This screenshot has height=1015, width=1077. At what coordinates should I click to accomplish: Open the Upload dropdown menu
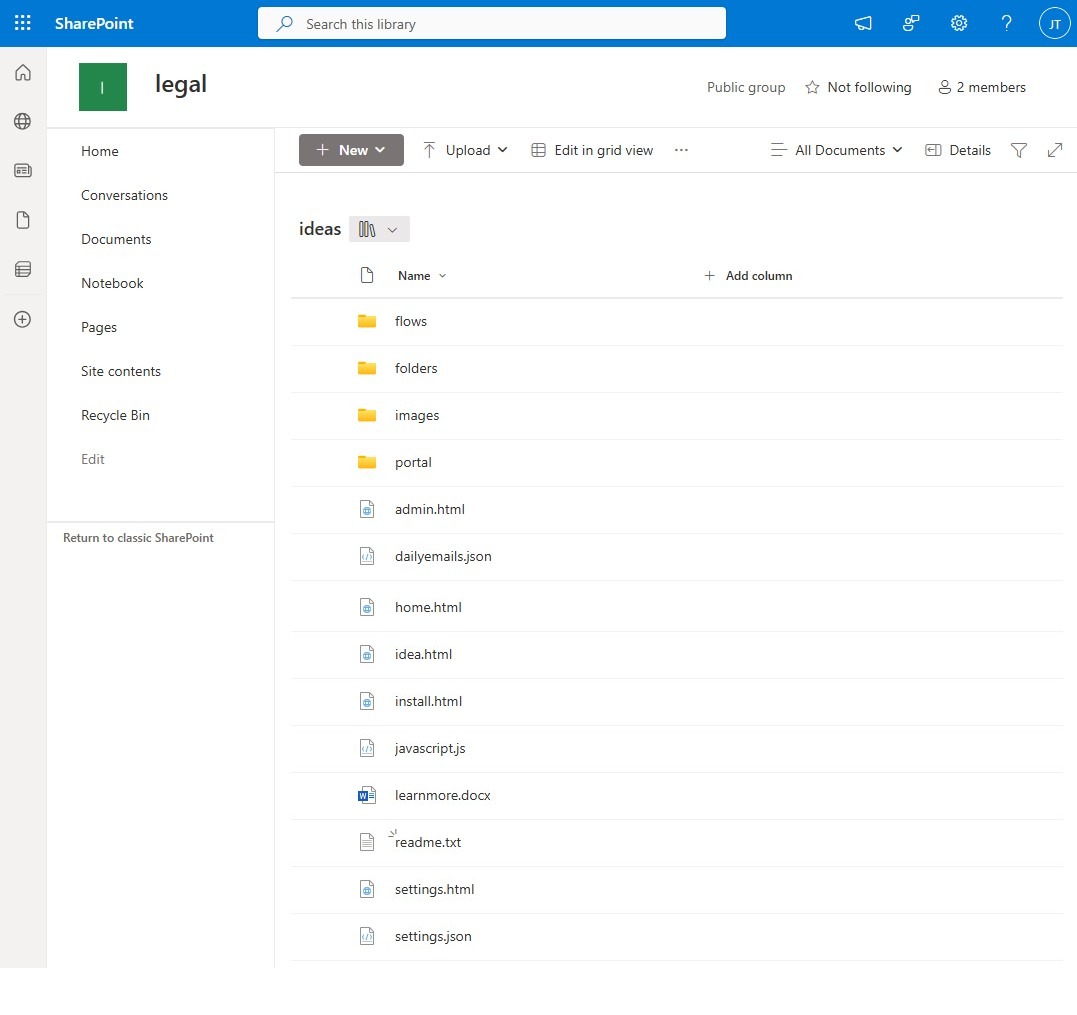[465, 150]
